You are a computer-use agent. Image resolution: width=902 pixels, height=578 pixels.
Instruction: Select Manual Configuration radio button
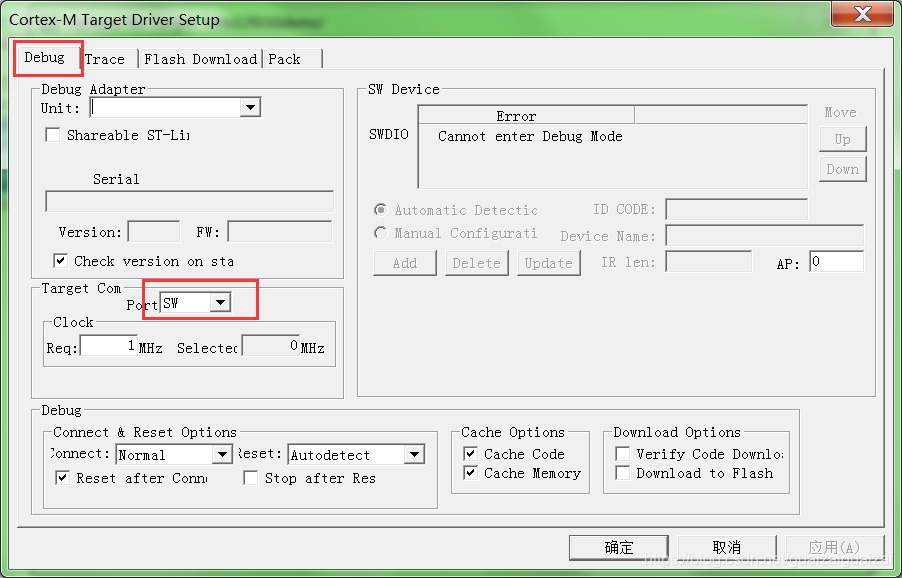[x=380, y=233]
